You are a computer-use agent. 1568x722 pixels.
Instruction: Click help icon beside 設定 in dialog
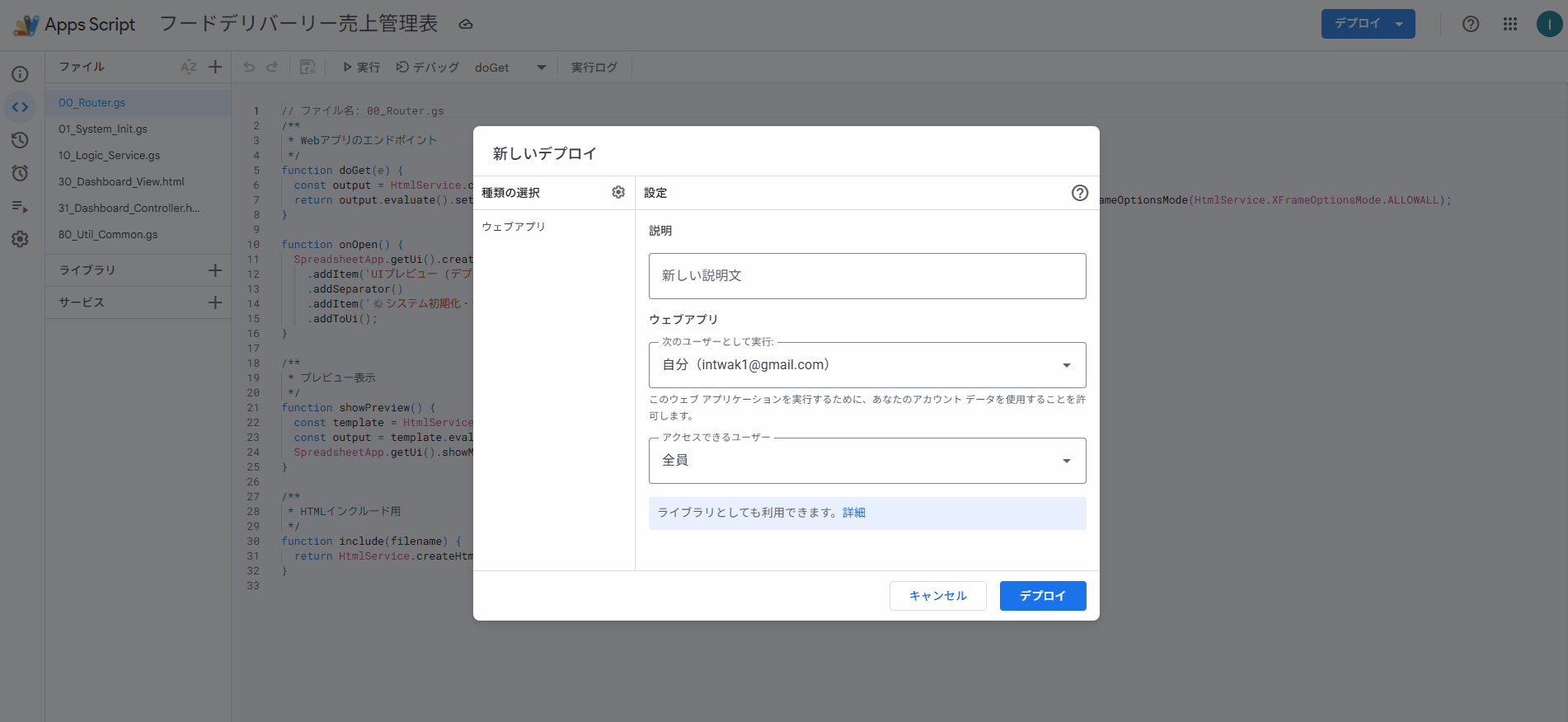(x=1080, y=193)
